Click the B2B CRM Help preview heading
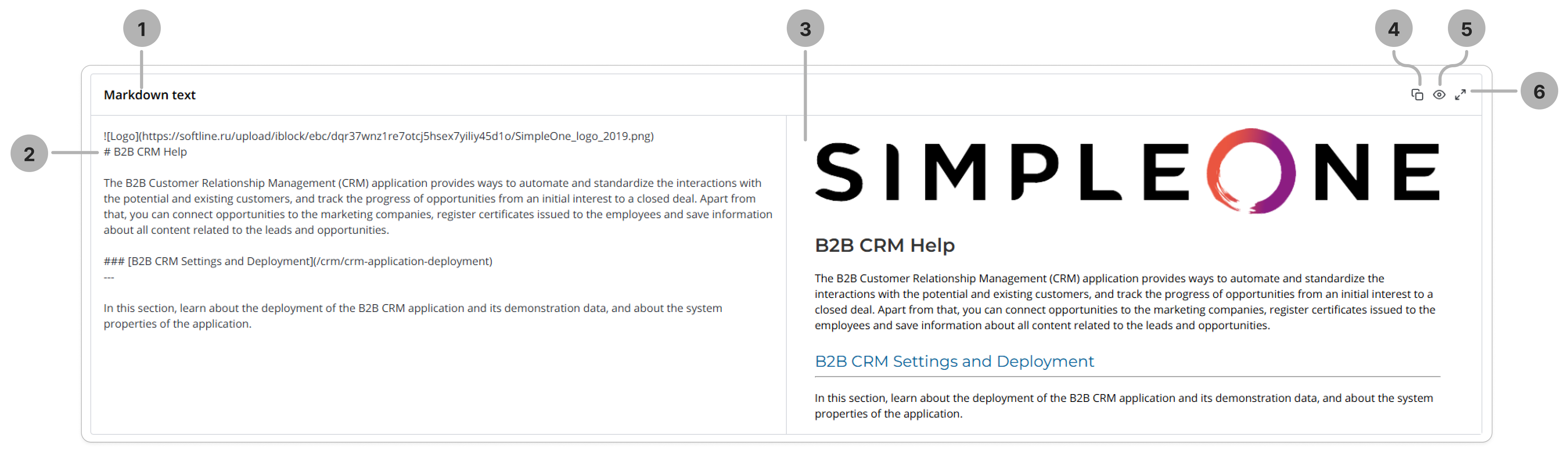This screenshot has width=1568, height=450. click(885, 245)
